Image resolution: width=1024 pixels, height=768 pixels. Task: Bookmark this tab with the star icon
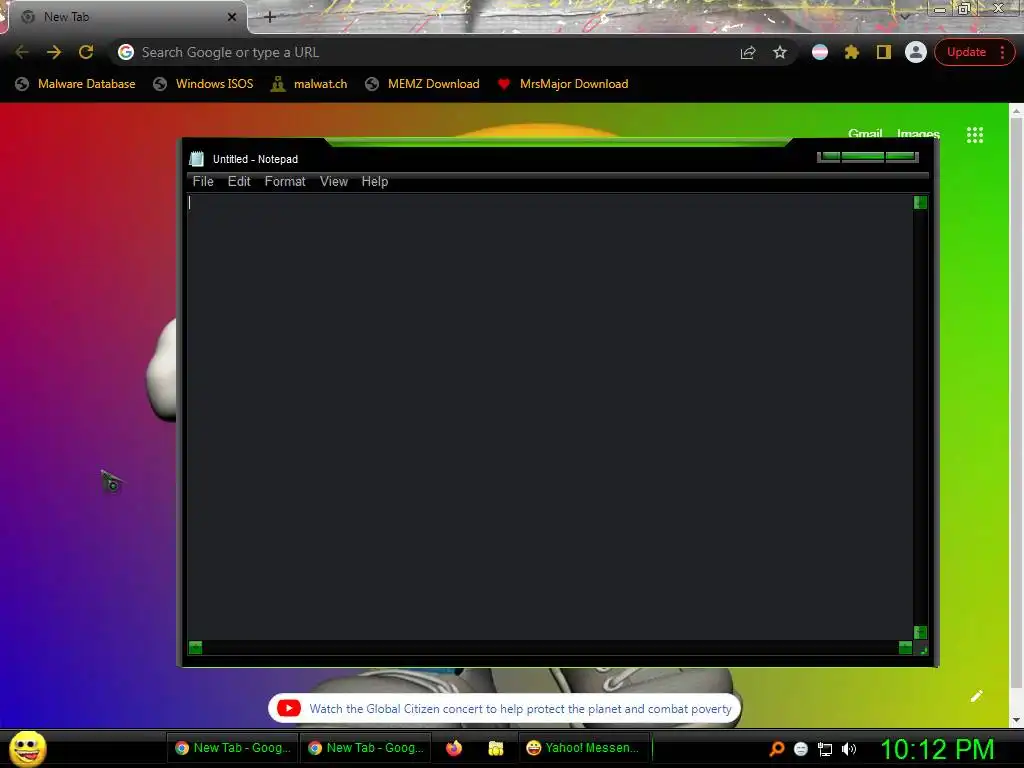[780, 52]
